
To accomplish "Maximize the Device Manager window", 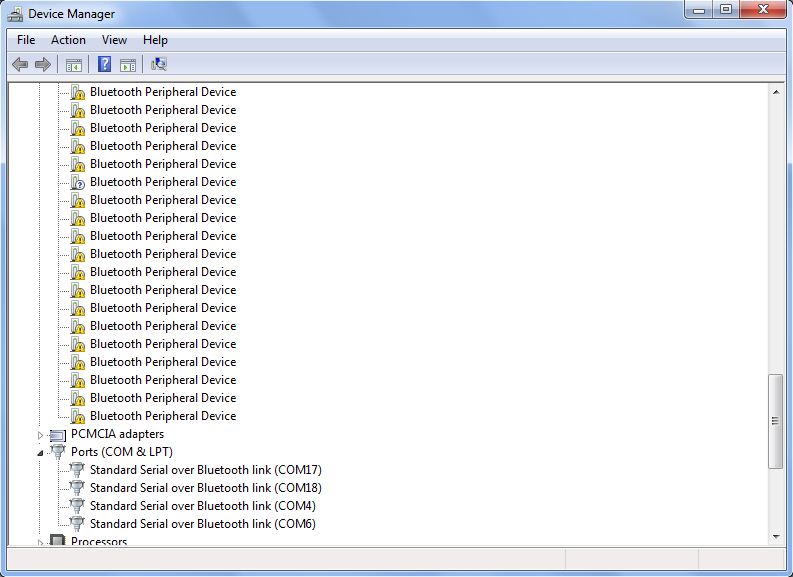I will 726,10.
